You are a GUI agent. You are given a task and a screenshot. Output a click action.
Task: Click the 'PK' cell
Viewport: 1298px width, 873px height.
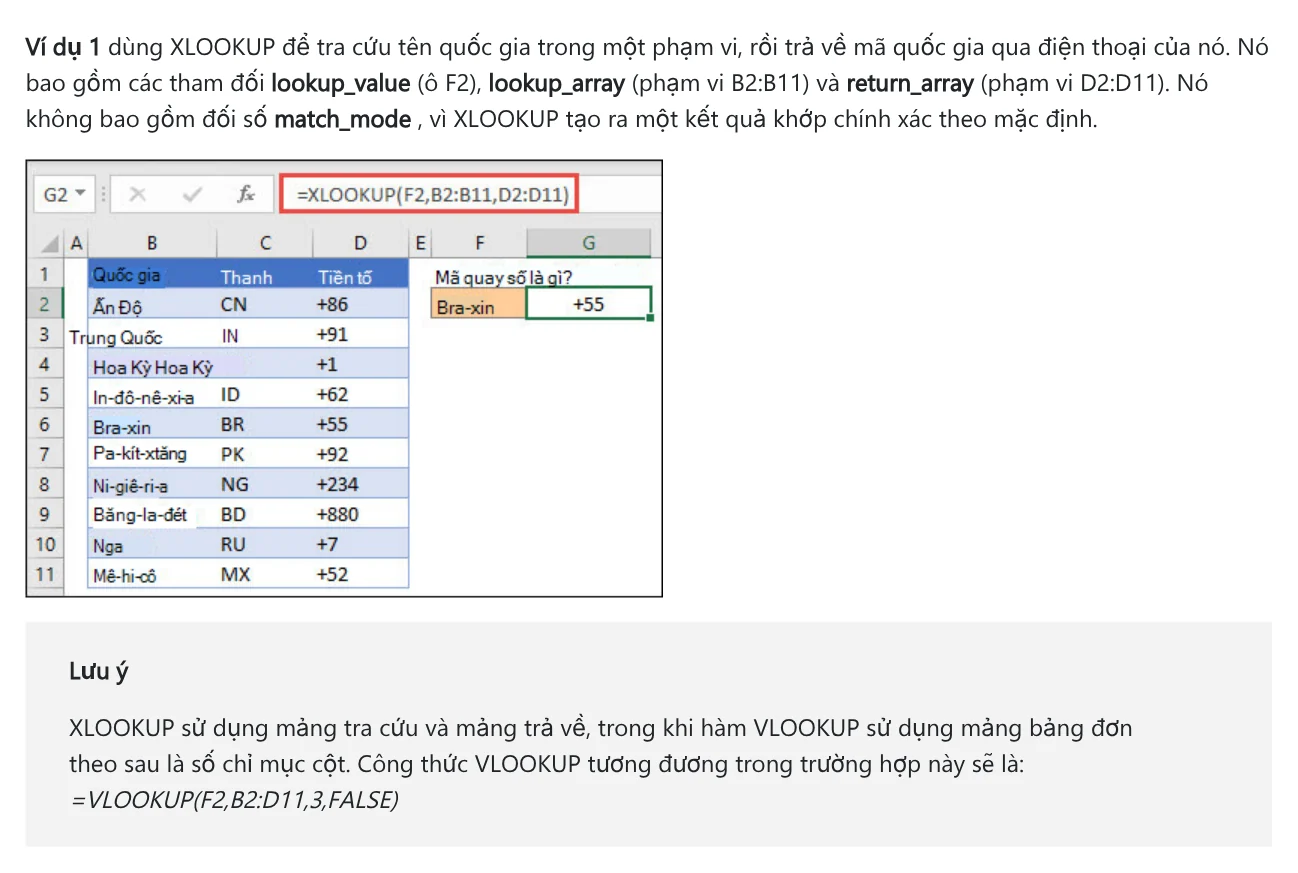264,454
